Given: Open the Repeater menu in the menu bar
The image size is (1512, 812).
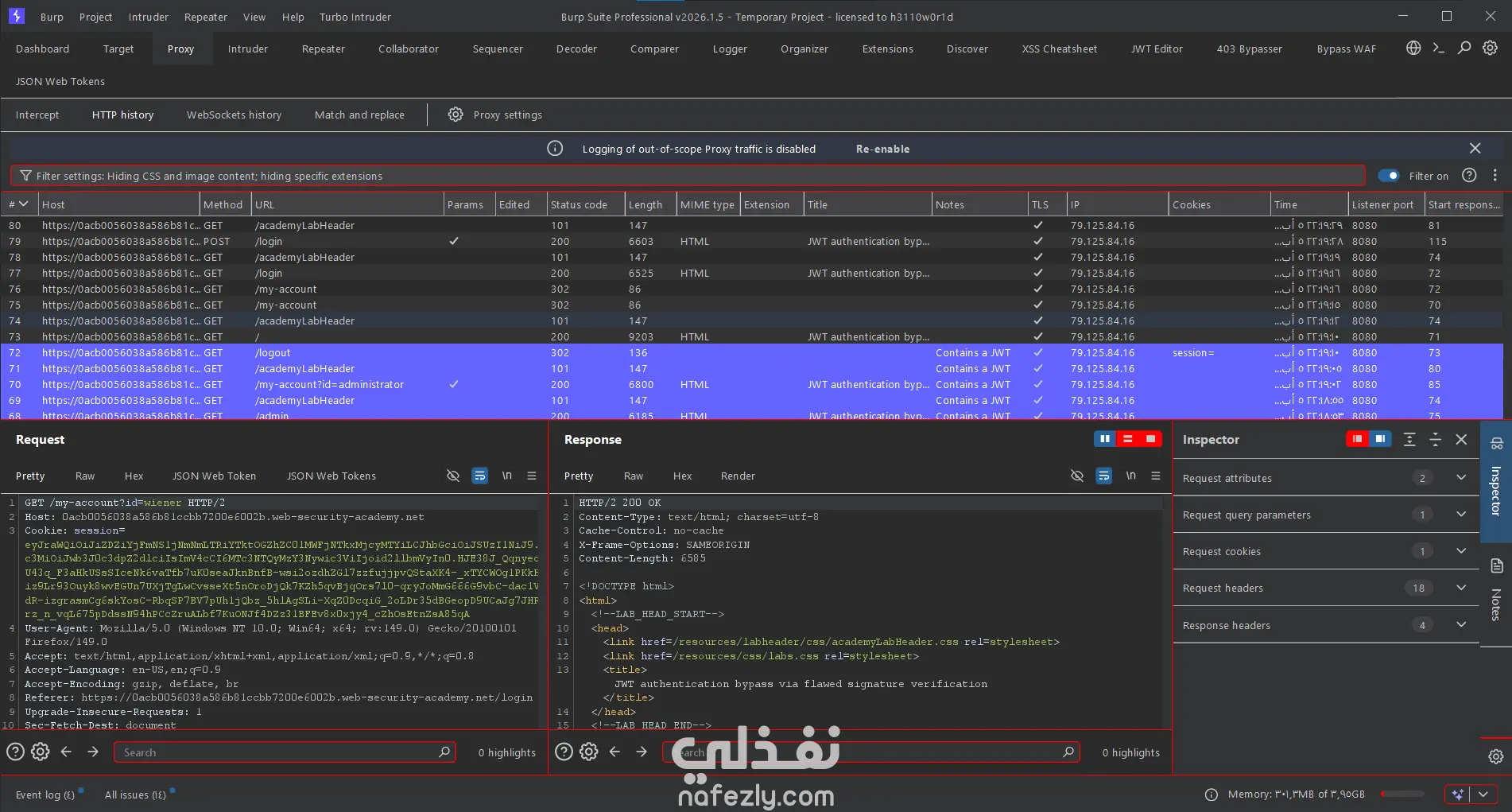Looking at the screenshot, I should (206, 17).
